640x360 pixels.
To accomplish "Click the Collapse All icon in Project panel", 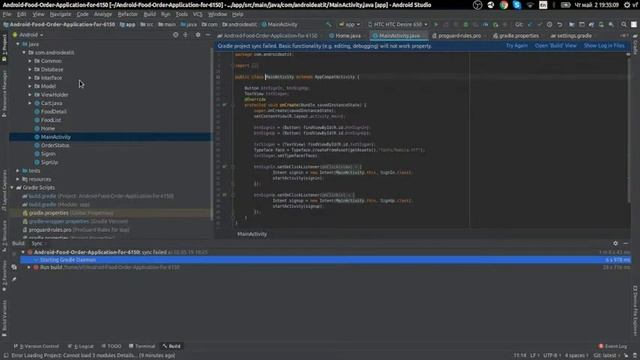I will point(185,35).
